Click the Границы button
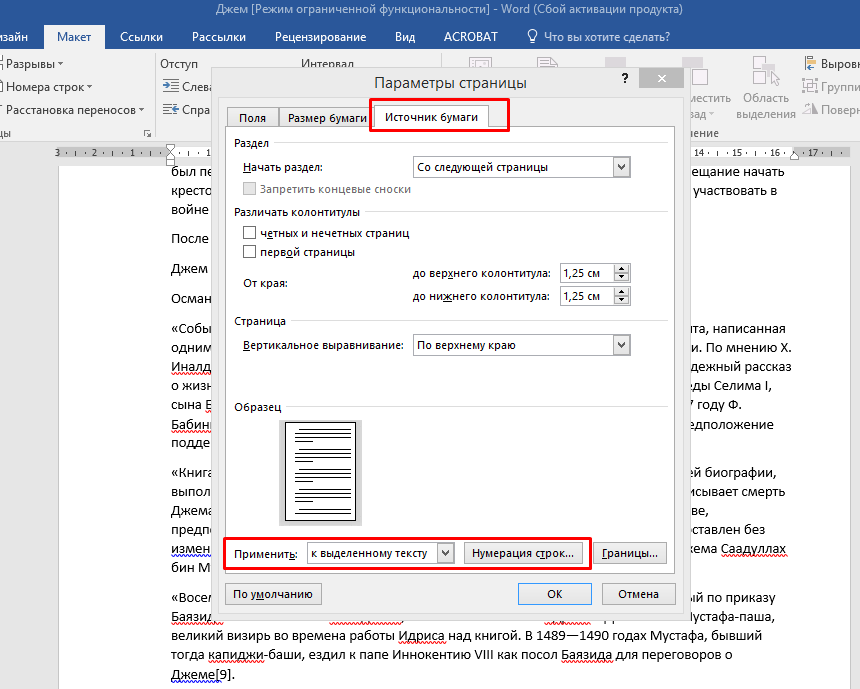The width and height of the screenshot is (860, 689). pyautogui.click(x=630, y=553)
